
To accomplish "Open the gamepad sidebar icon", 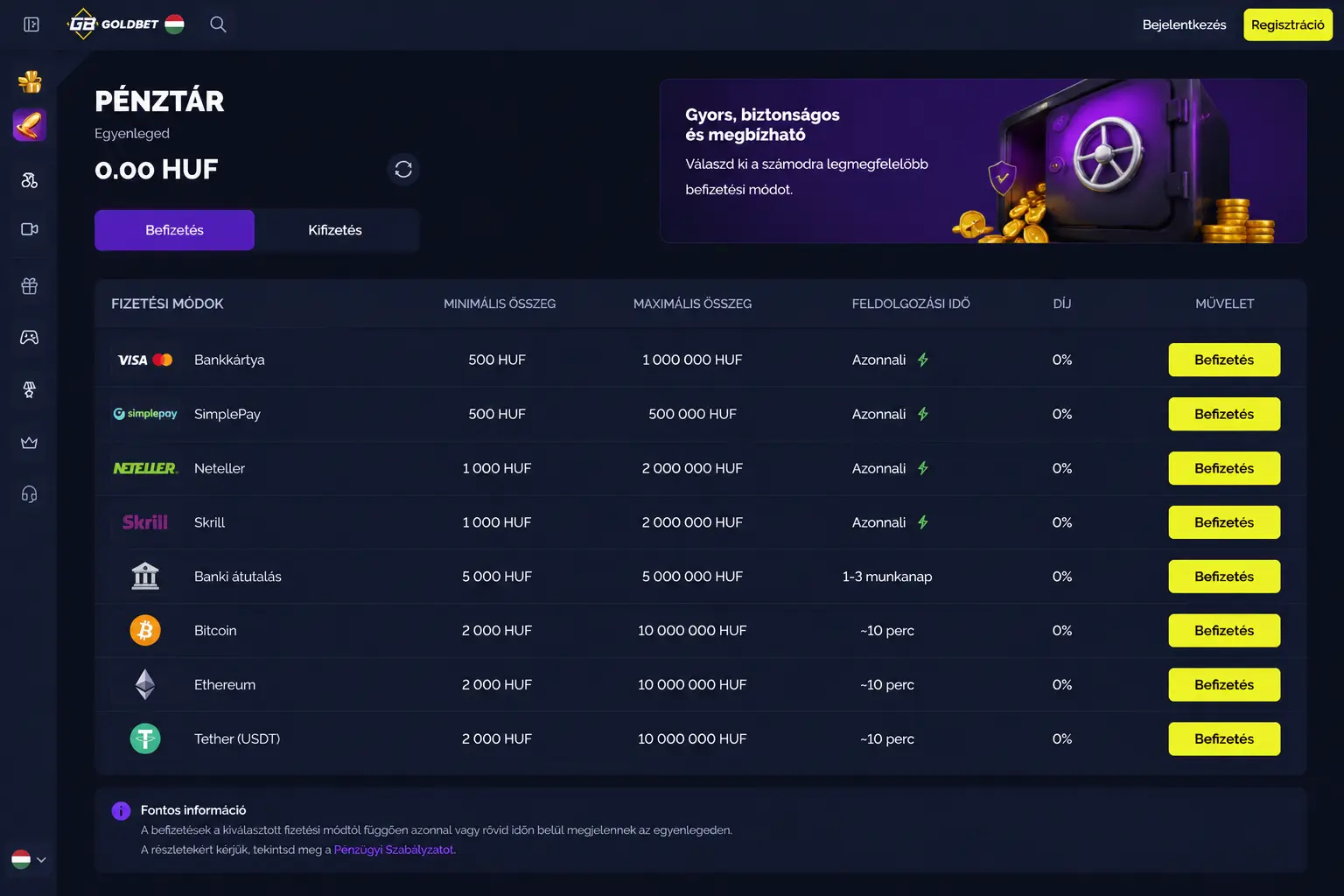I will (30, 337).
